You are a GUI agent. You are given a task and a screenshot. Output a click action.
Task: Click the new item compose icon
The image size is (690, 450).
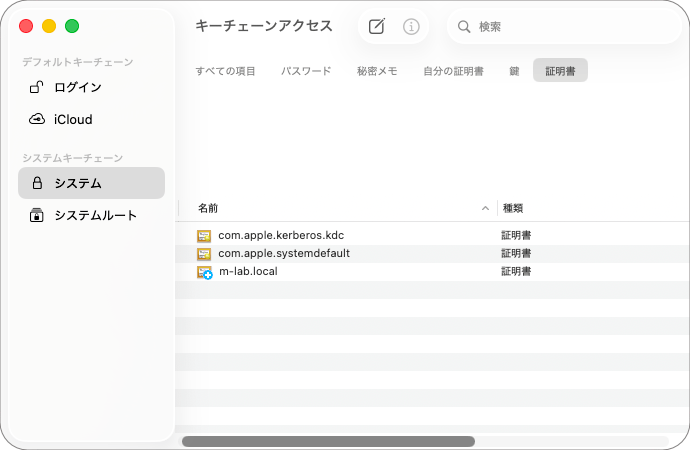377,27
